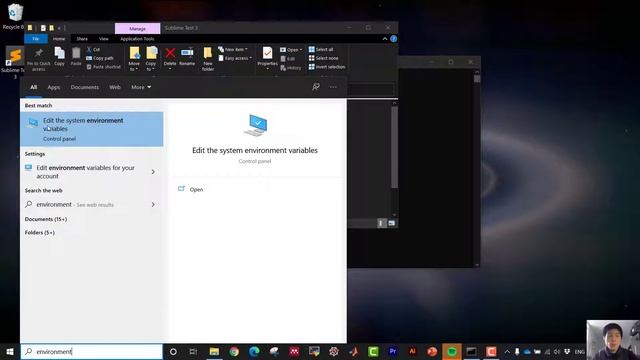The width and height of the screenshot is (640, 360).
Task: Click History in the ribbon
Action: coord(291,67)
